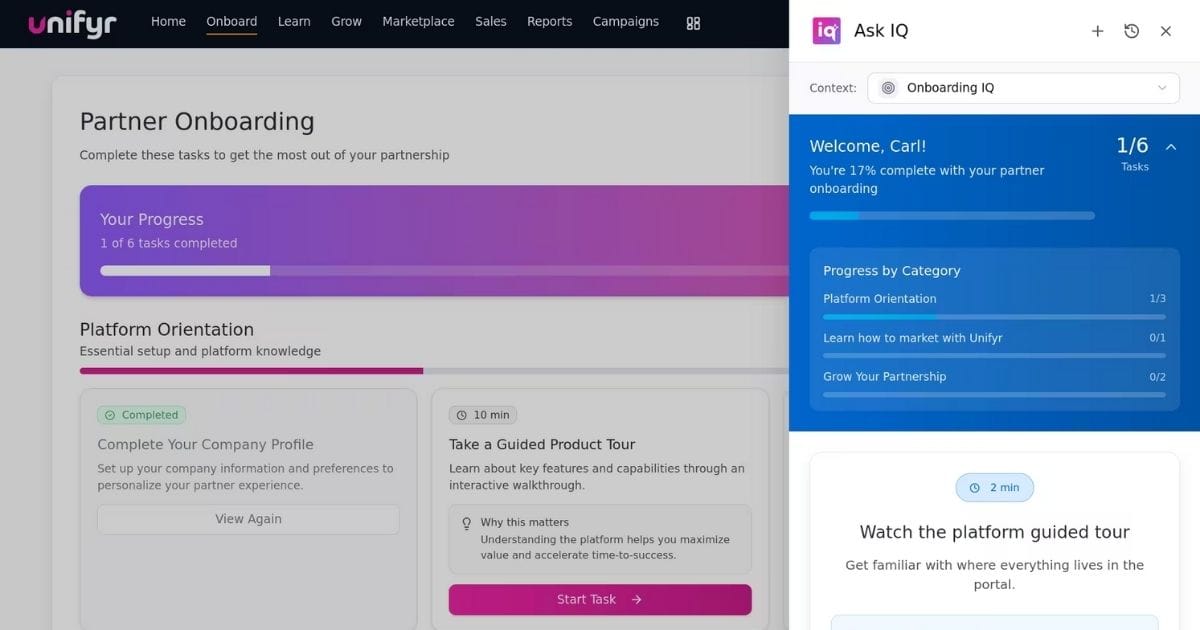The height and width of the screenshot is (630, 1200).
Task: Open Ask IQ history clock icon
Action: click(x=1131, y=31)
